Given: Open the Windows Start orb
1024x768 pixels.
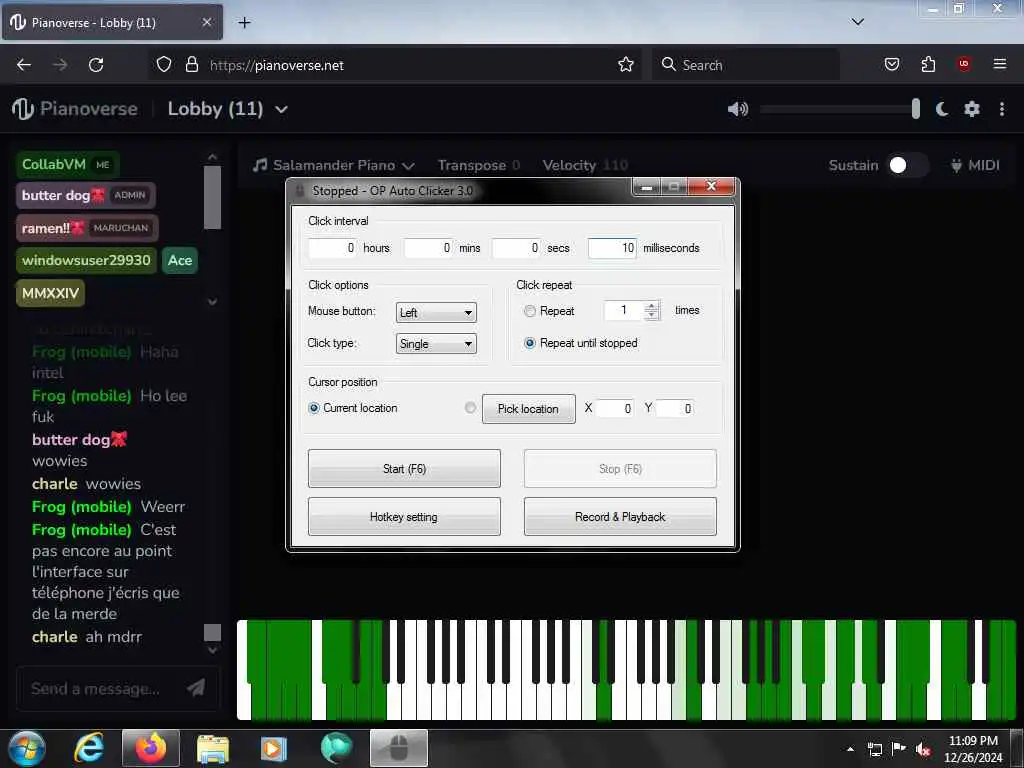Looking at the screenshot, I should pos(26,748).
